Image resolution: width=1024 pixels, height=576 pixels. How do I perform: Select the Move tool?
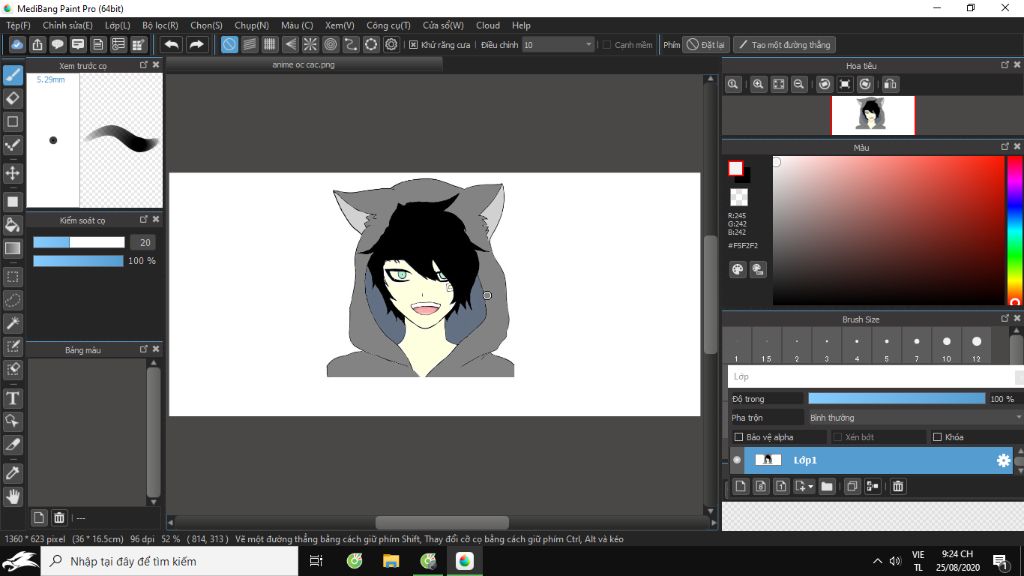(13, 173)
